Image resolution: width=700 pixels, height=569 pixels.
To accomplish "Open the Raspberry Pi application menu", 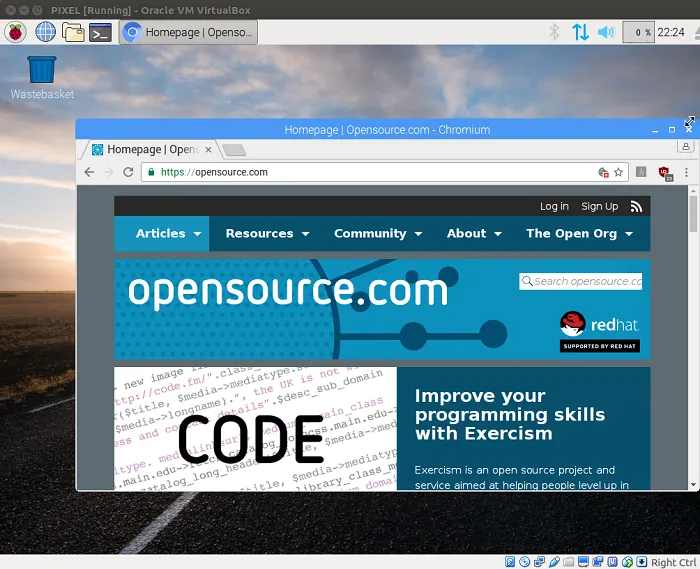I will point(16,32).
